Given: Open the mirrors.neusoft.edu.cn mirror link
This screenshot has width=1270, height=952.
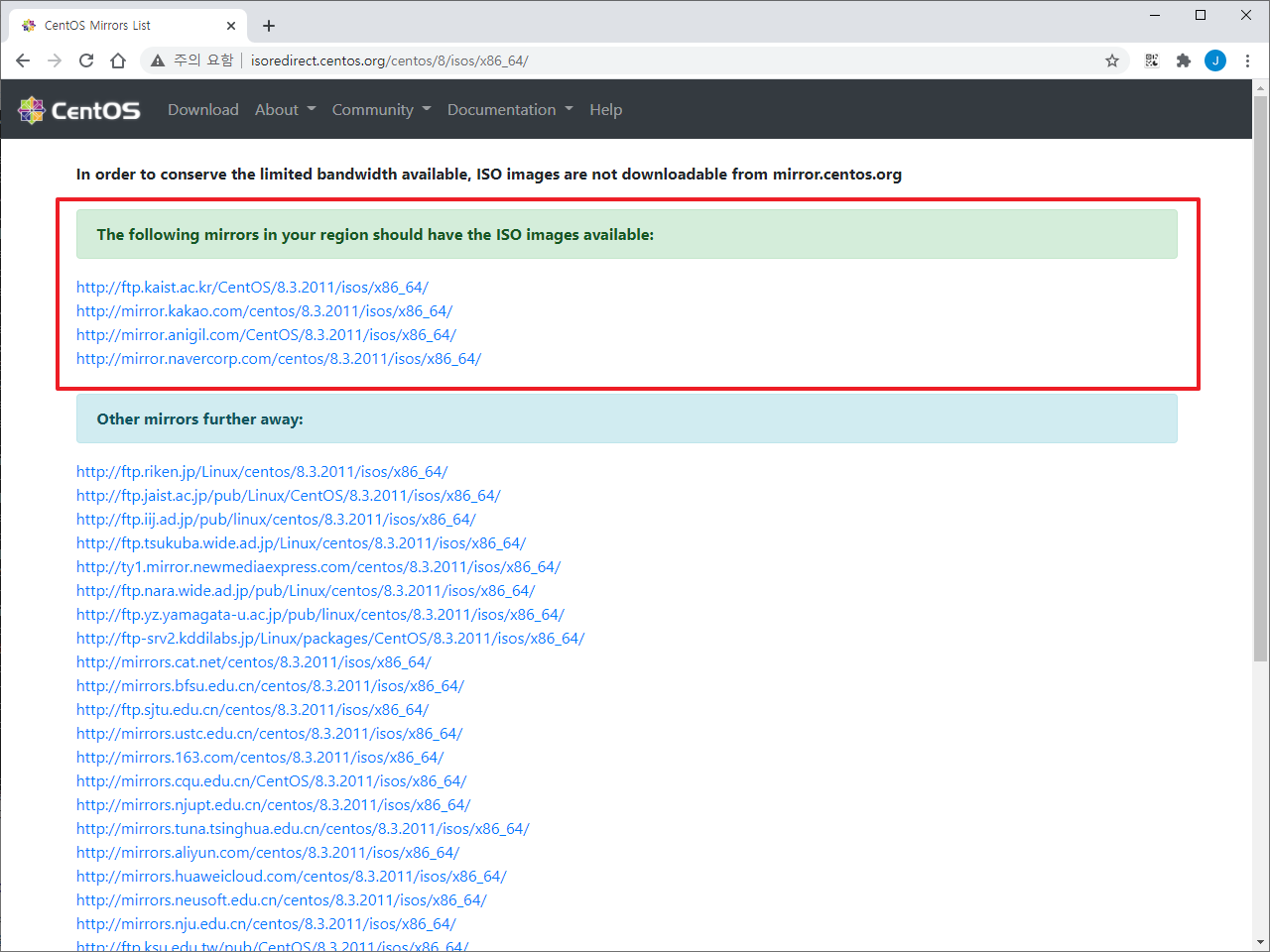Looking at the screenshot, I should coord(282,900).
